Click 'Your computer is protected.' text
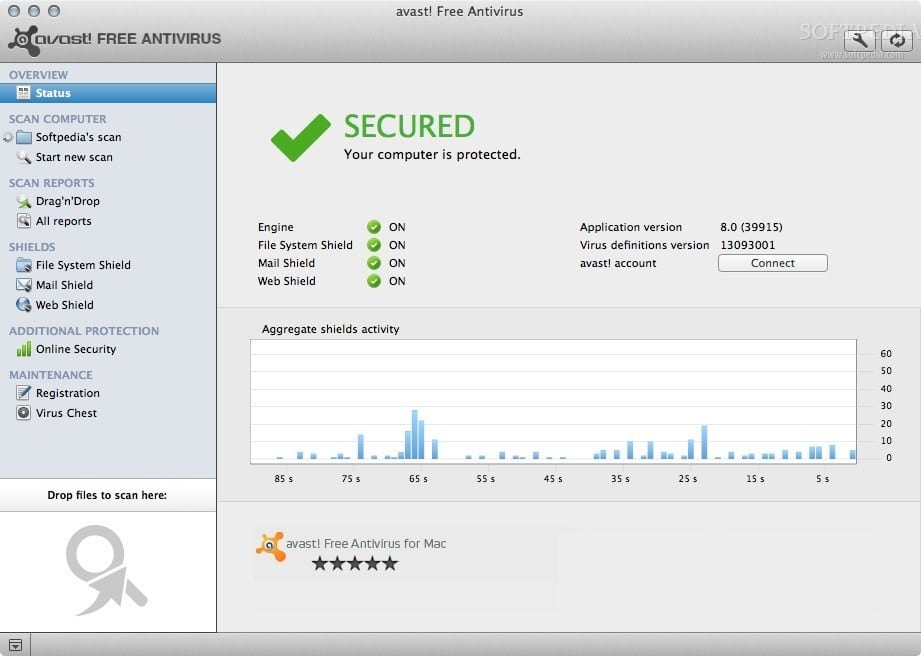The height and width of the screenshot is (656, 921). pyautogui.click(x=432, y=154)
